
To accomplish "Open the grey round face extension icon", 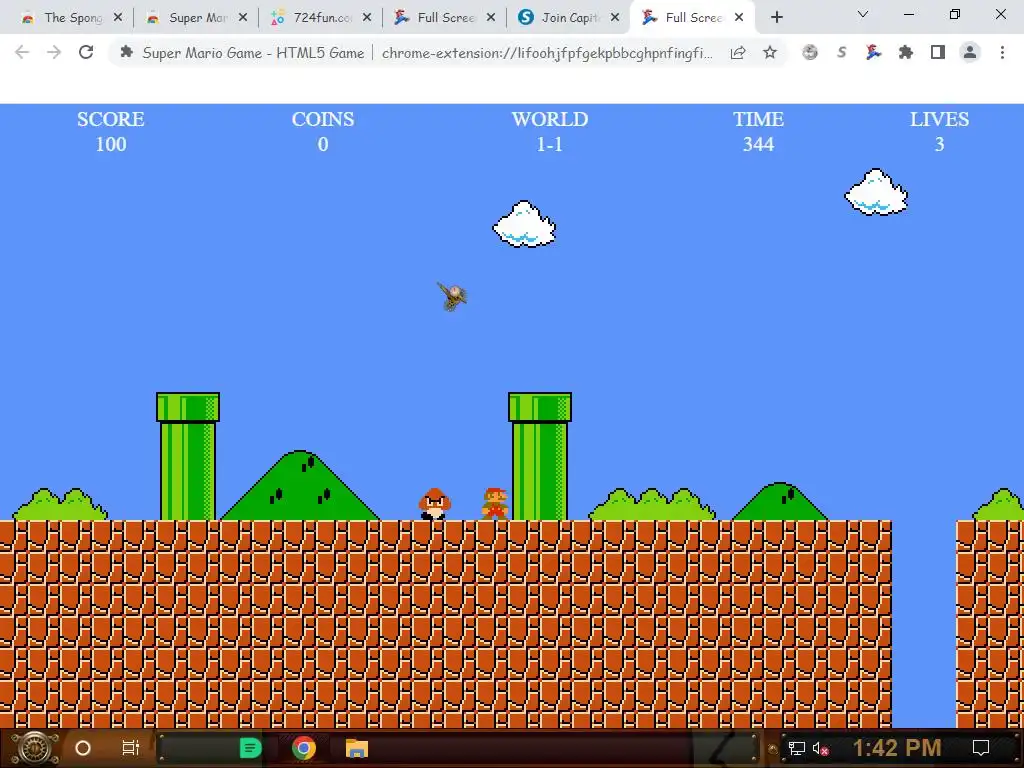I will tap(810, 52).
